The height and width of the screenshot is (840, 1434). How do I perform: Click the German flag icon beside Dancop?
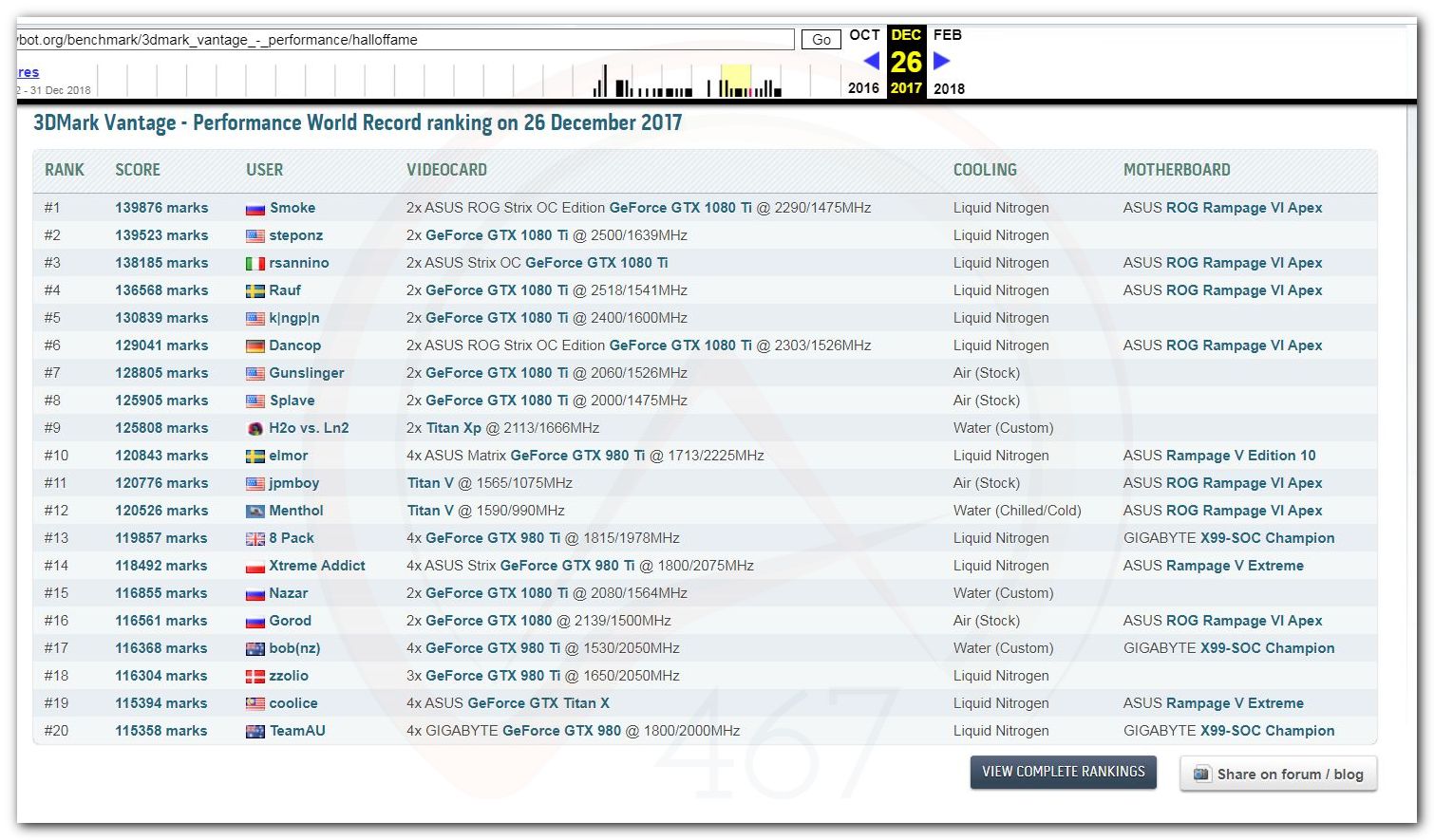255,346
